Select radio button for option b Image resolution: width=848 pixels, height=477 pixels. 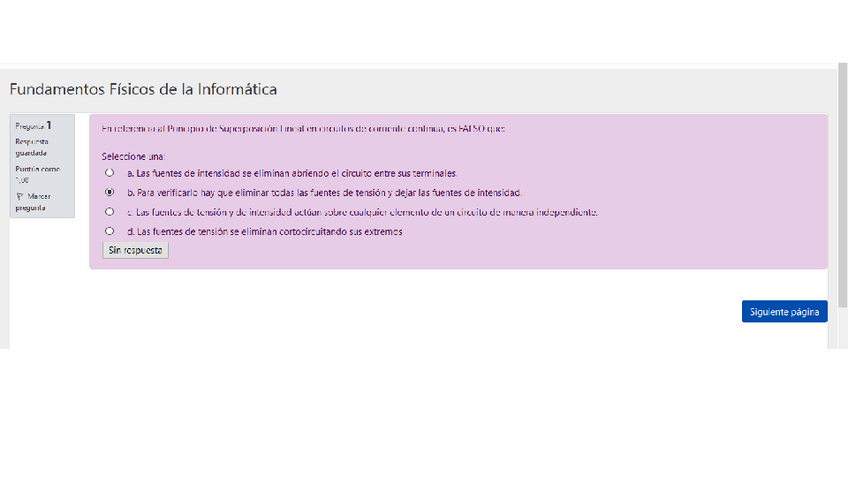(110, 192)
